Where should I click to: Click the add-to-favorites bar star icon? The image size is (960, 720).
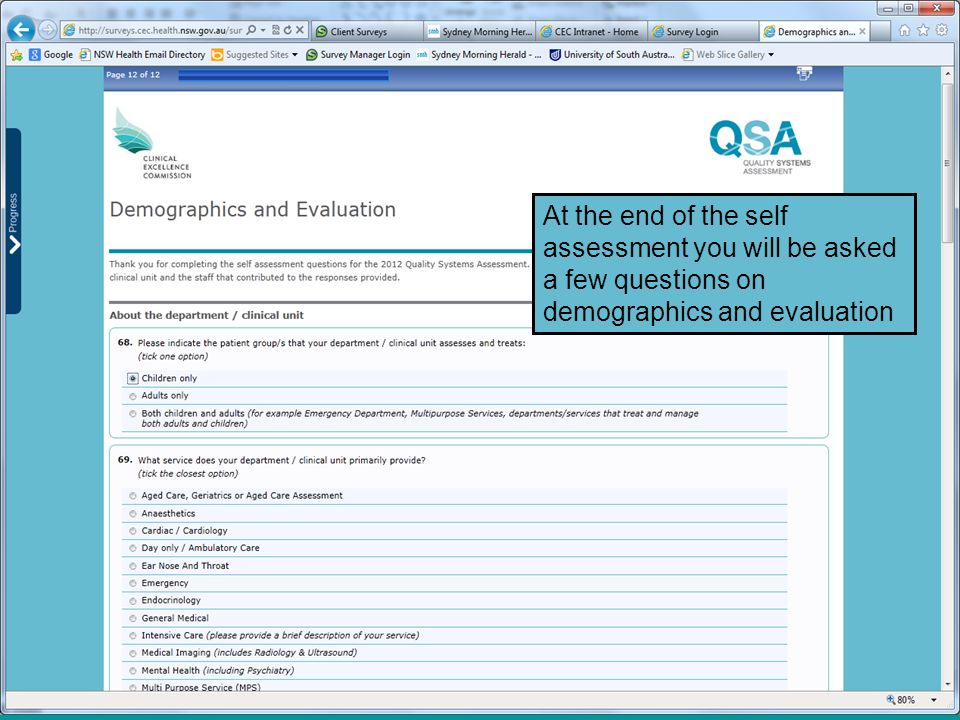(17, 55)
